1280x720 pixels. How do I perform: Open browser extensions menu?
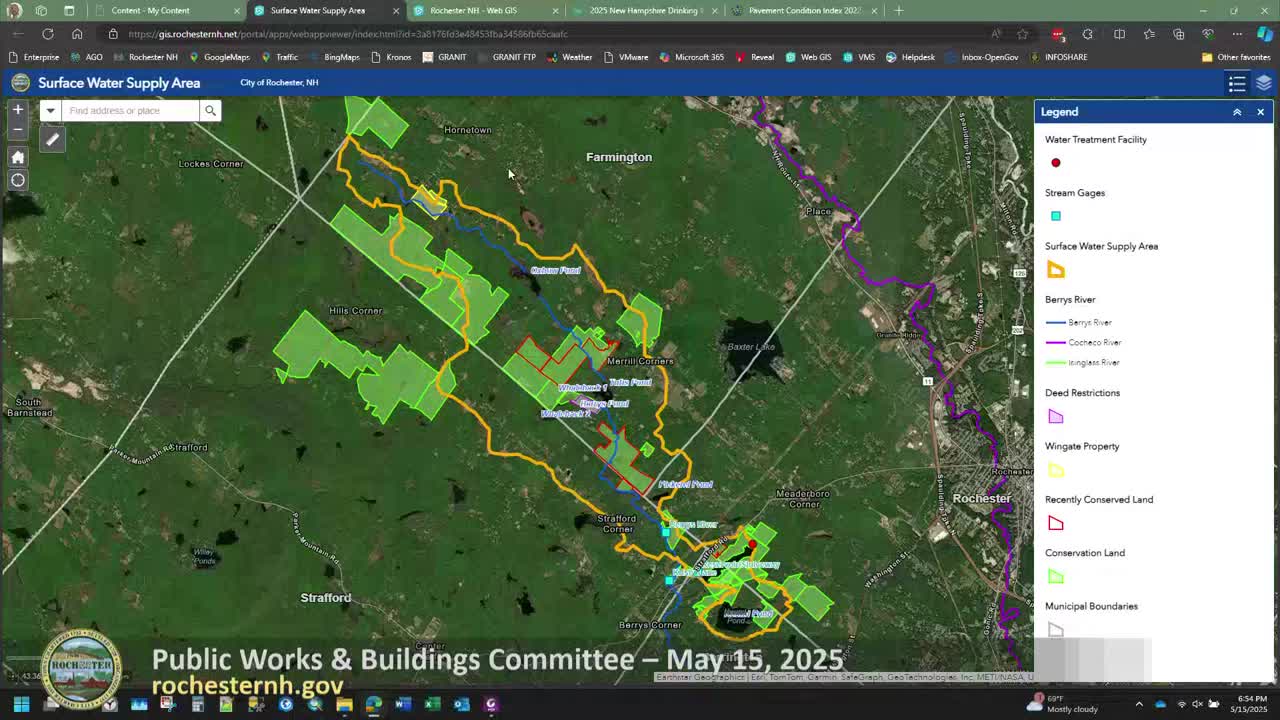click(1088, 34)
